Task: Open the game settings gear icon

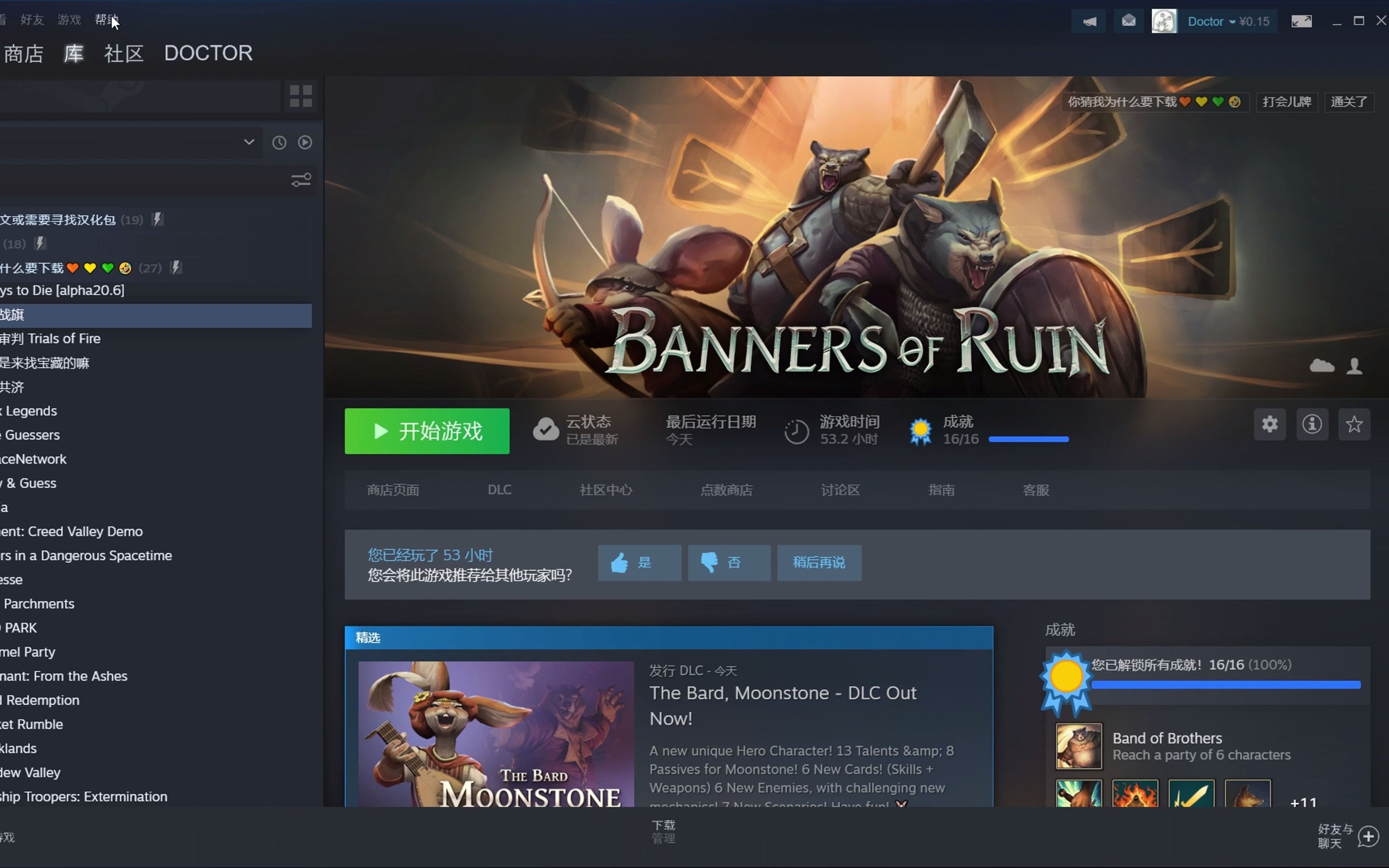Action: (1269, 425)
